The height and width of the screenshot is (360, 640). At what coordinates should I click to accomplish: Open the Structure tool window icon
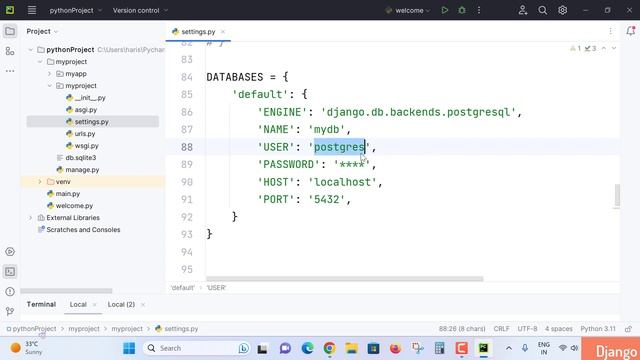click(x=10, y=51)
